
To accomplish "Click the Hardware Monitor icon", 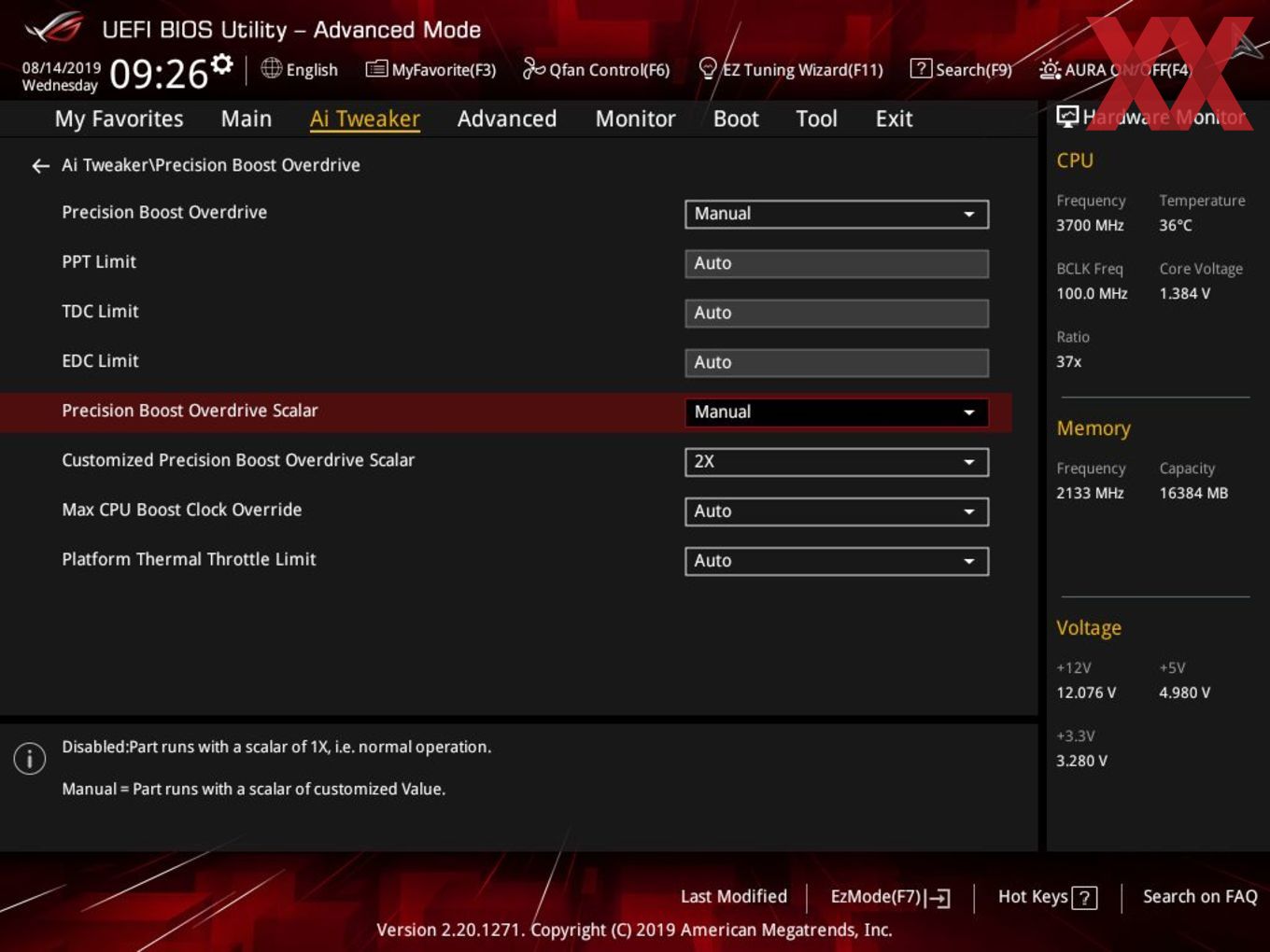I will tap(1067, 116).
